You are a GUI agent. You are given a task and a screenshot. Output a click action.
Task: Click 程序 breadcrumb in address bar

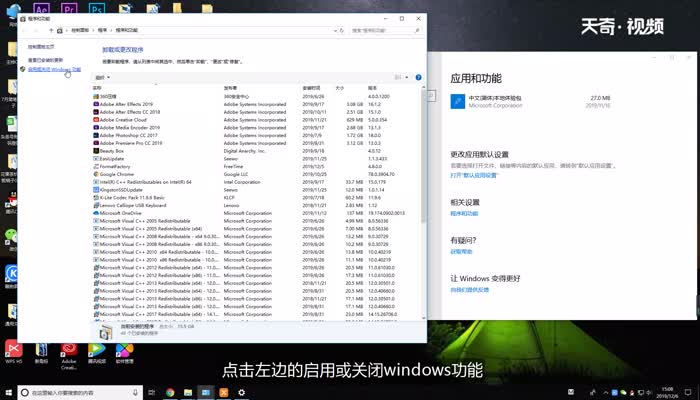tap(102, 30)
